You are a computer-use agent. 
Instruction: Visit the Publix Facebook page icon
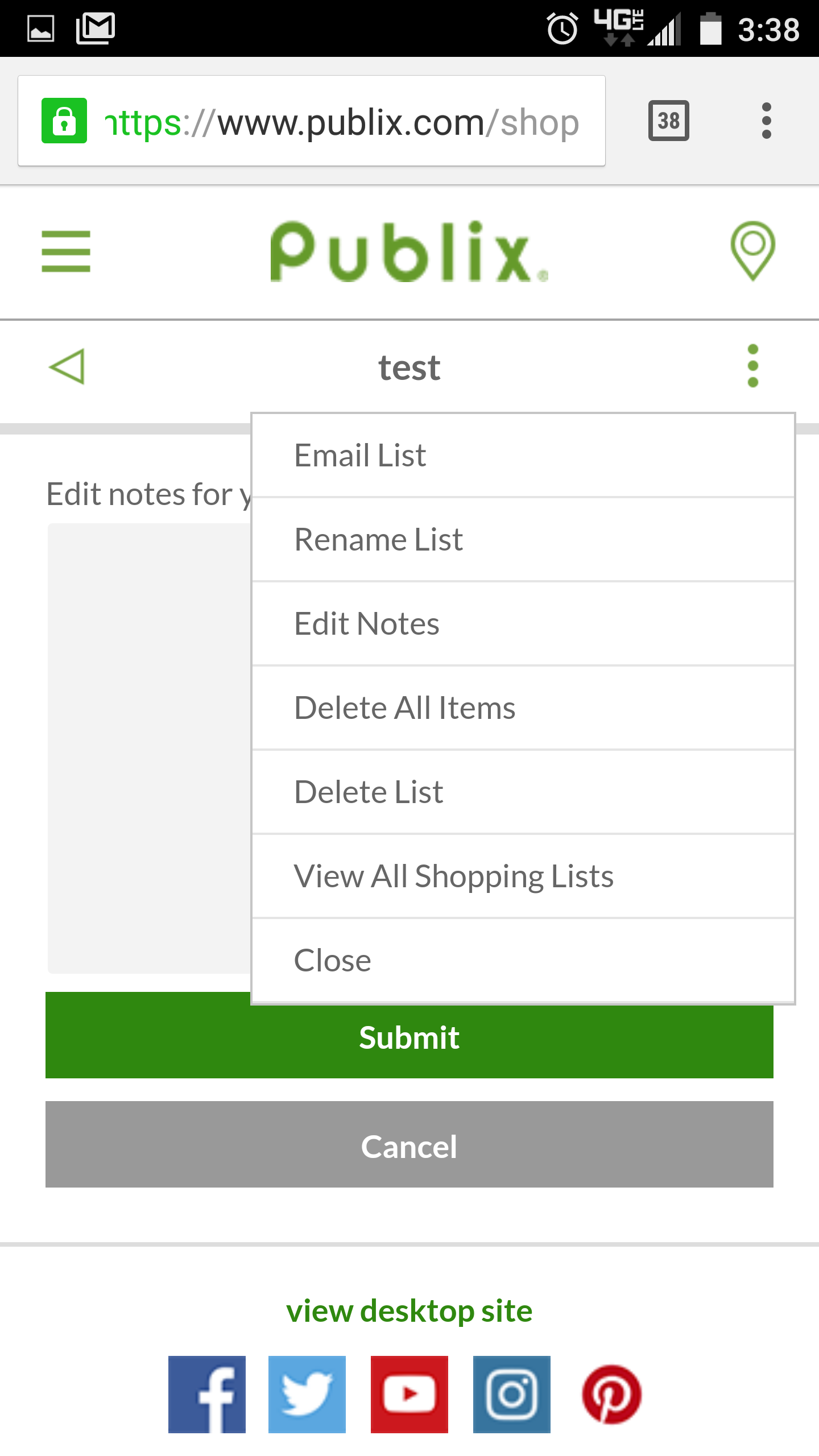click(x=207, y=1394)
